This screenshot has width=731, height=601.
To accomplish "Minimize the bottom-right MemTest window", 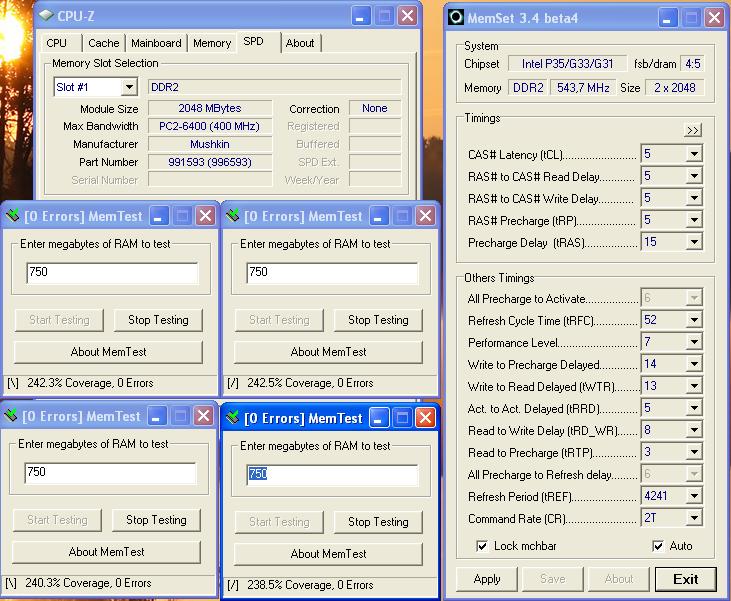I will click(379, 418).
